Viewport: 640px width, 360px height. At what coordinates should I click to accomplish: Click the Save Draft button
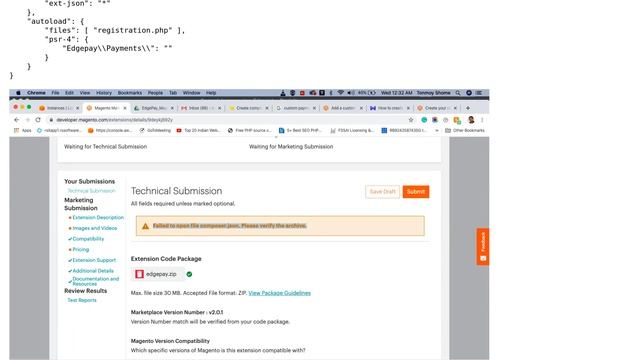coord(382,192)
